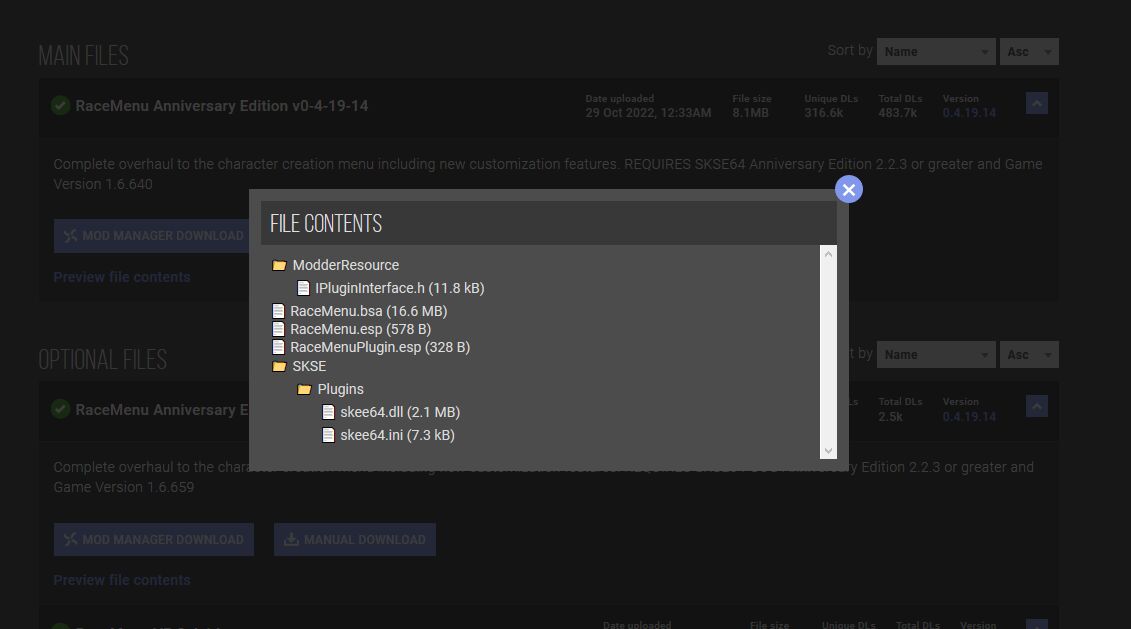Select the Plugins folder icon

coord(304,390)
